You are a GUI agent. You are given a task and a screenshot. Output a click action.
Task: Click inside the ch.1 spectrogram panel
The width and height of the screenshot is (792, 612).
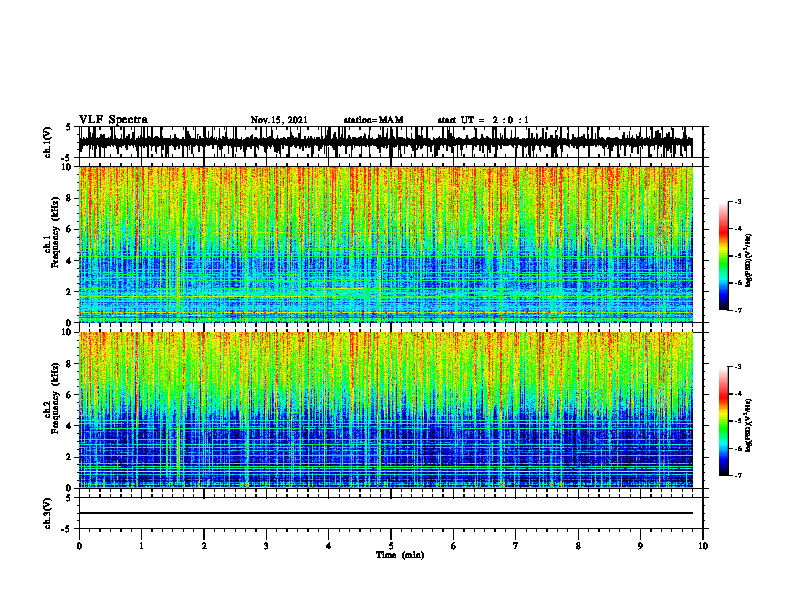pyautogui.click(x=385, y=244)
